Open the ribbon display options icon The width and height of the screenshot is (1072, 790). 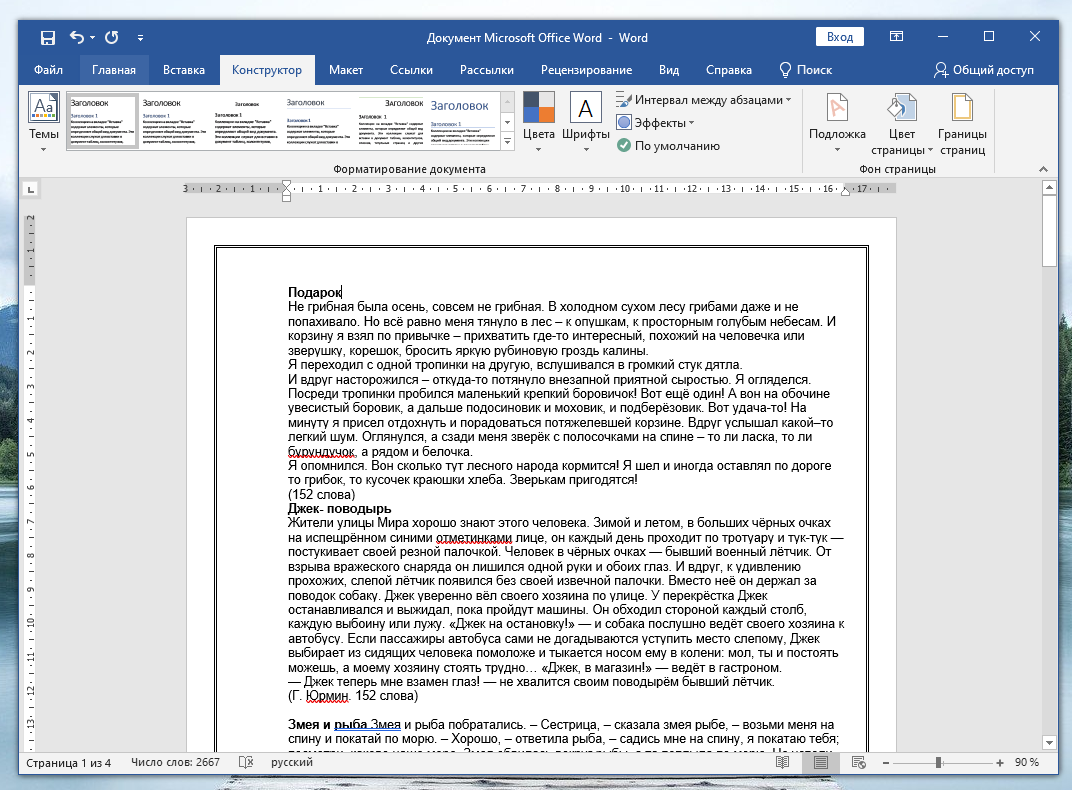point(896,37)
